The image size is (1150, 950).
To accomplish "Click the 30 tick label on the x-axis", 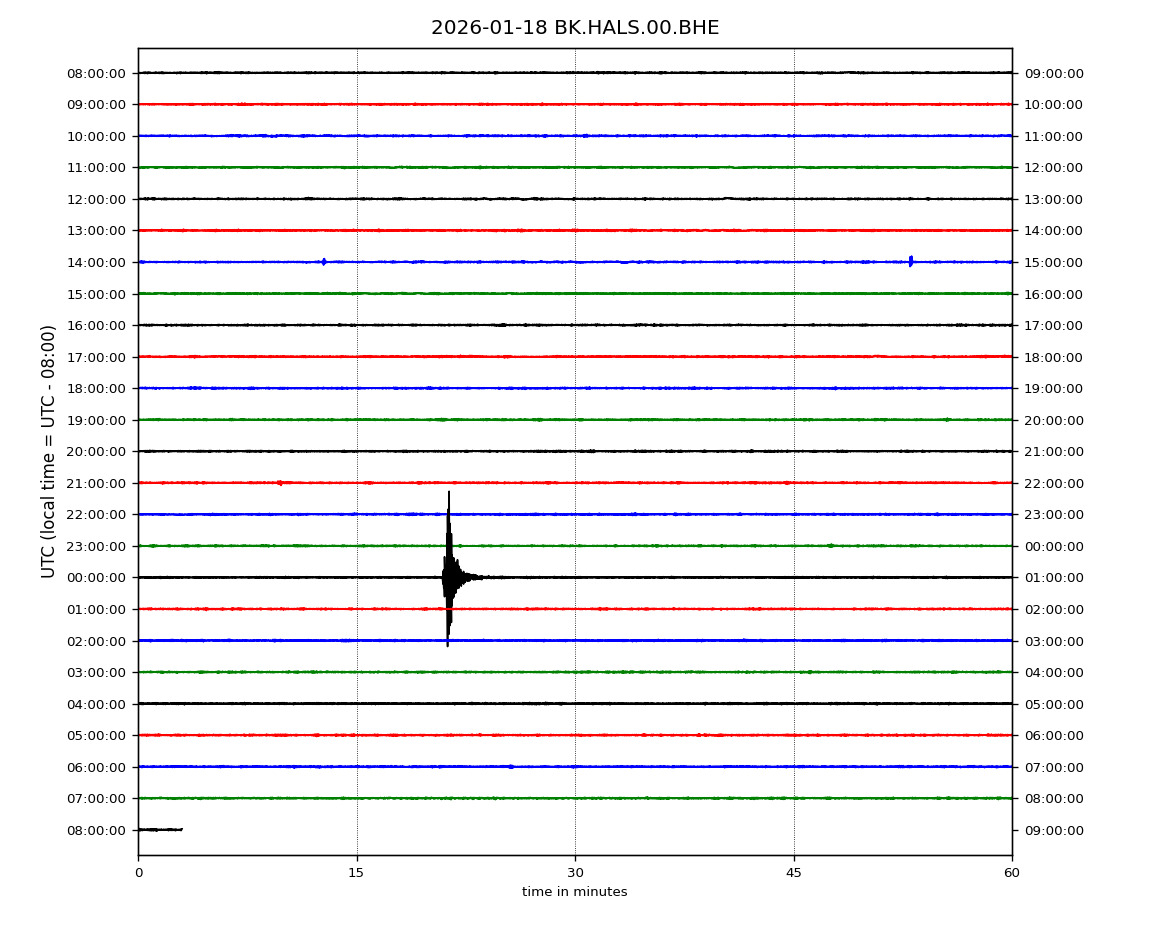I will point(575,873).
